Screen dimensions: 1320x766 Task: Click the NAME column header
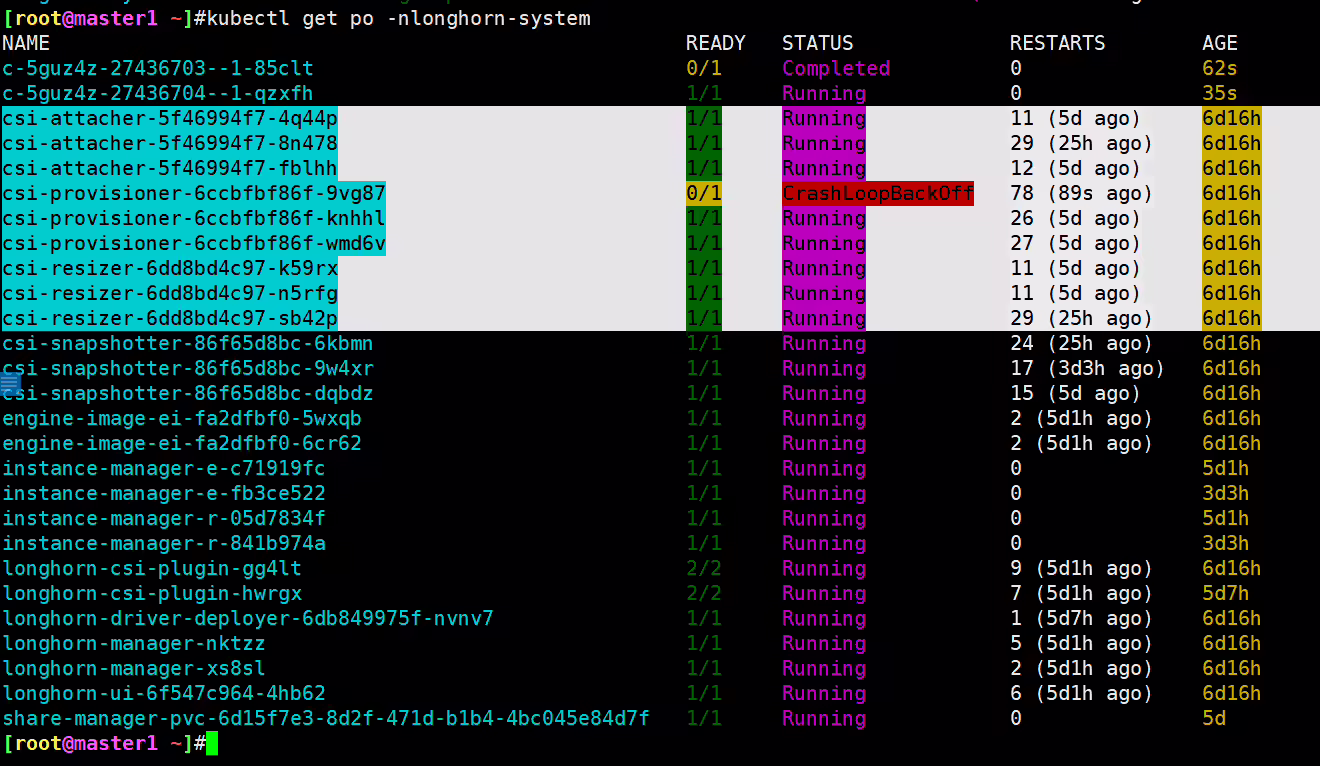(26, 43)
